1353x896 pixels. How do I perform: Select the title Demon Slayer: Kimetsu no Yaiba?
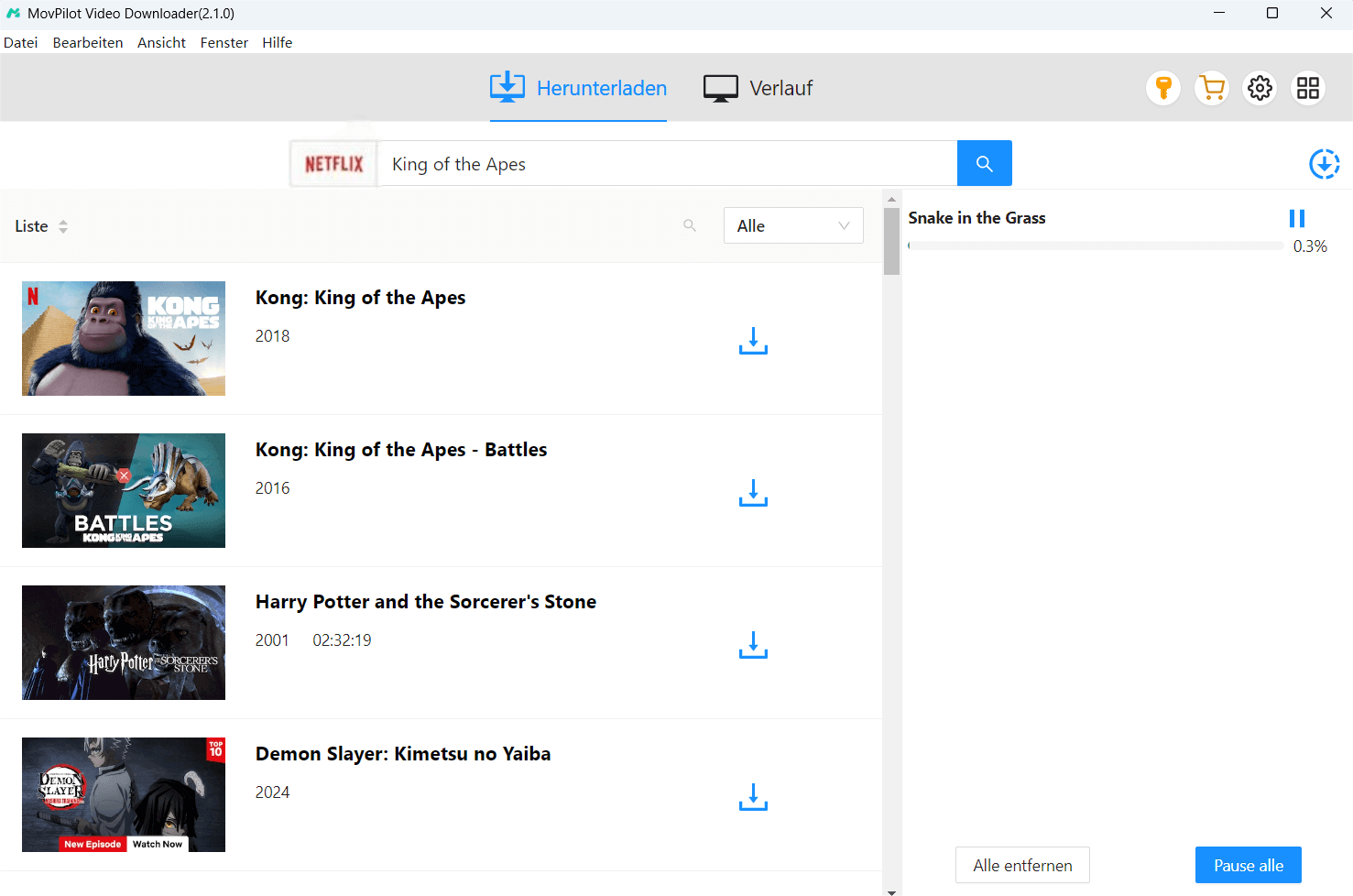pos(403,754)
